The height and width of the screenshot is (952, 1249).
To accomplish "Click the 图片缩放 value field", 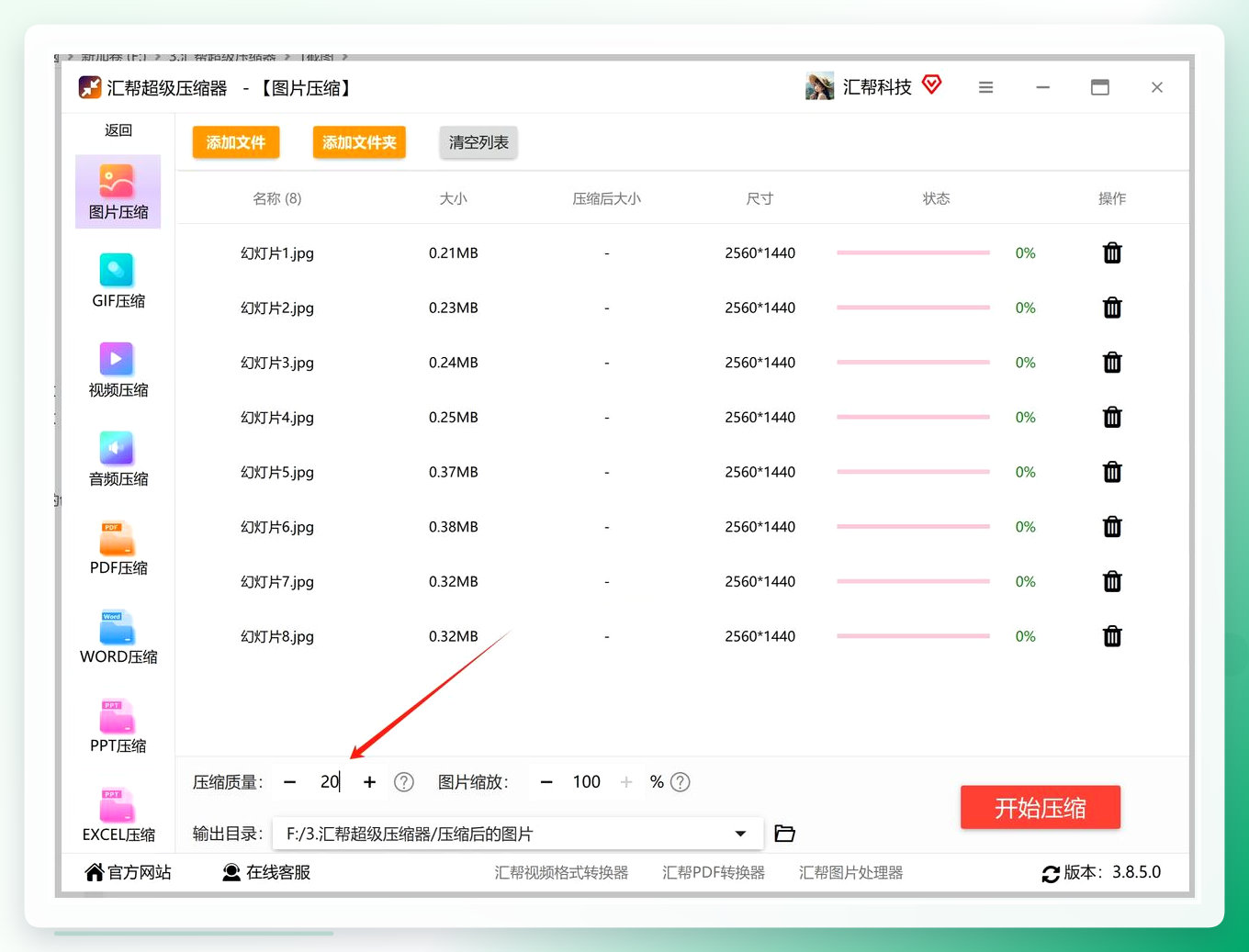I will pyautogui.click(x=587, y=782).
